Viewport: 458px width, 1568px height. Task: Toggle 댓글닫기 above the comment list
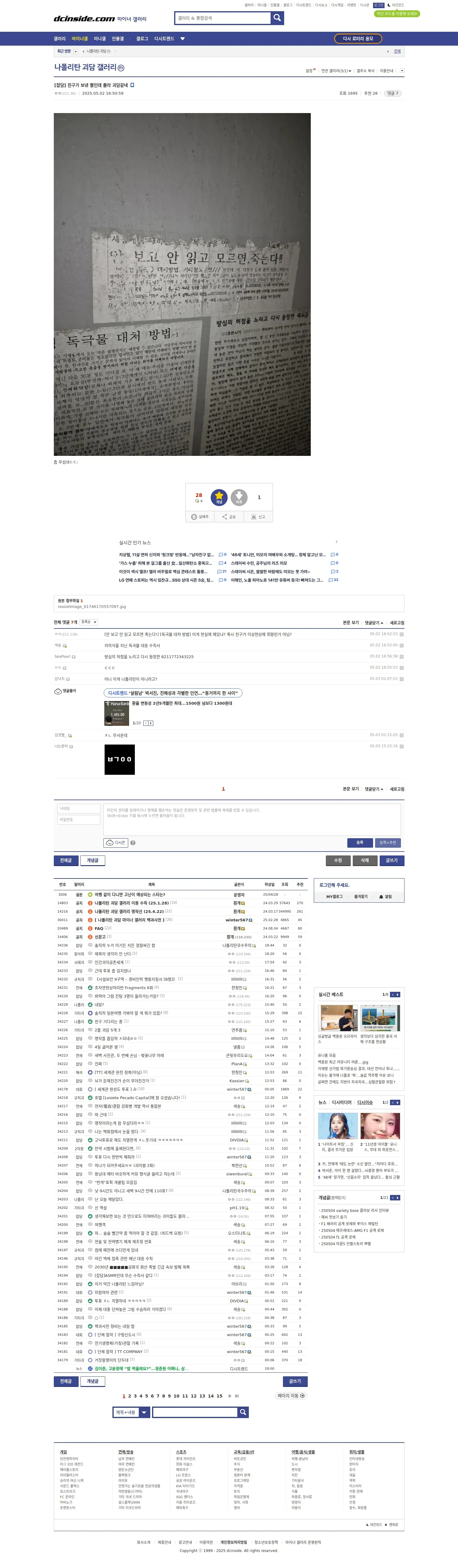point(374,623)
